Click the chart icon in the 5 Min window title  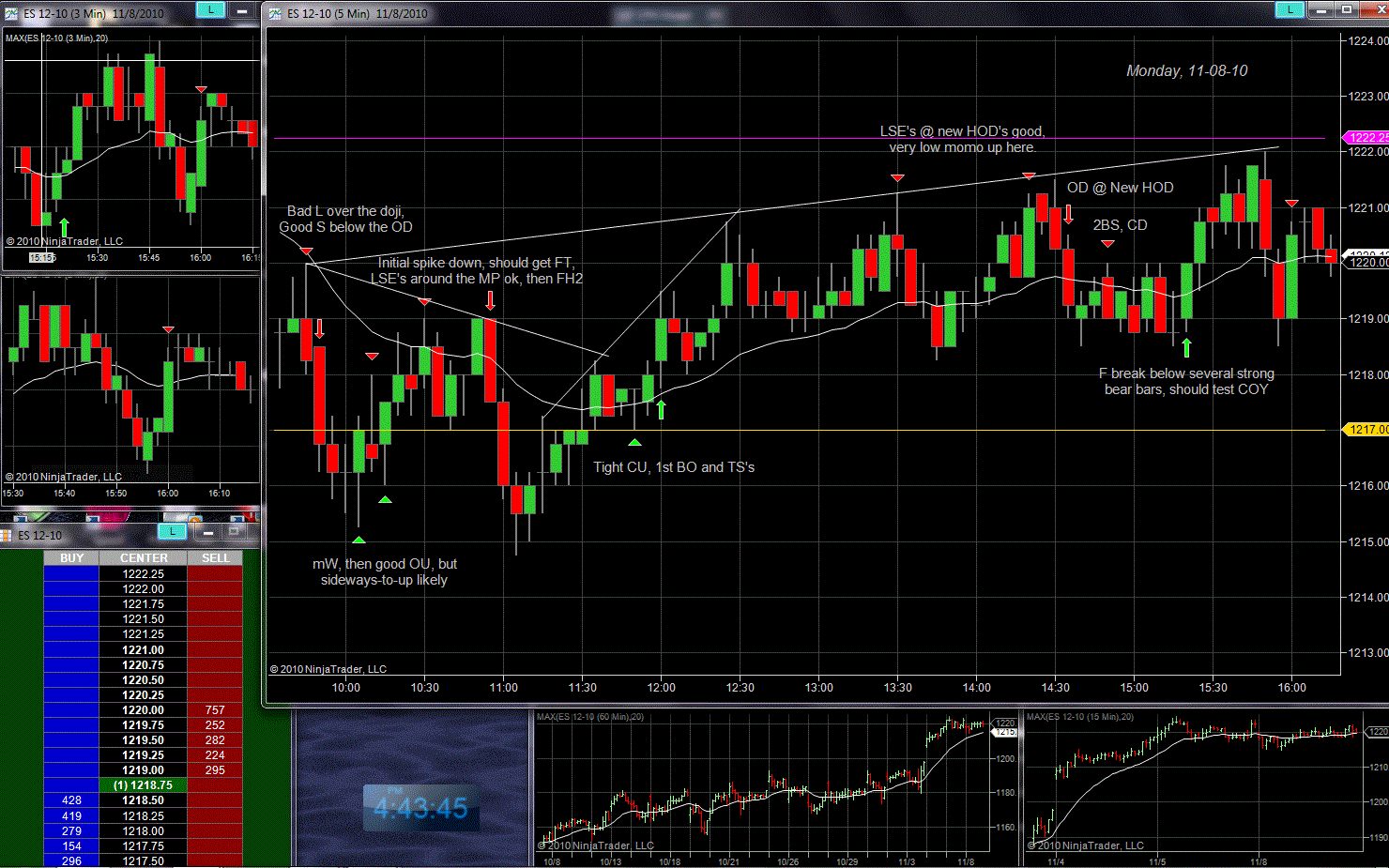click(275, 13)
